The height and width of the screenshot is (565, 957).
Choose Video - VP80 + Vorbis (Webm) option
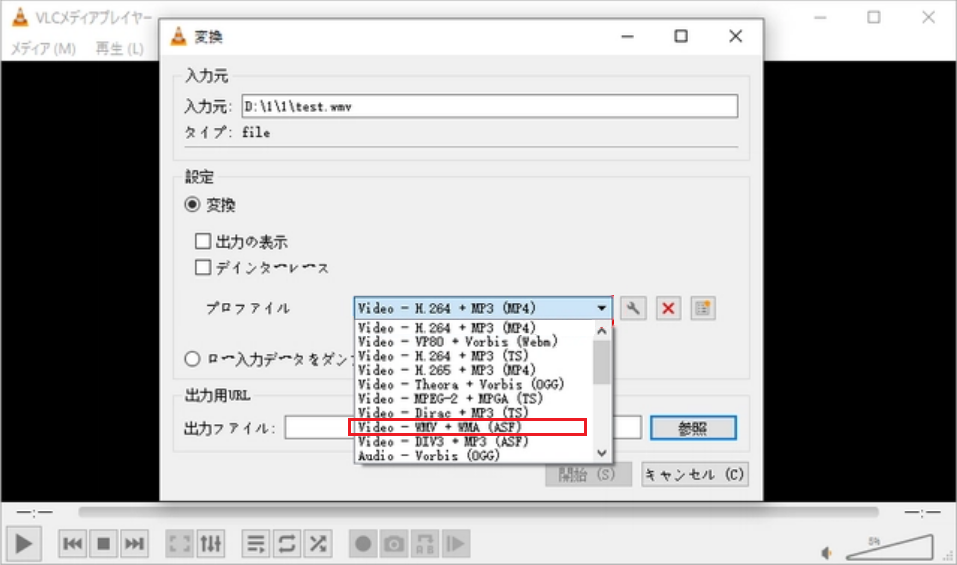473,342
